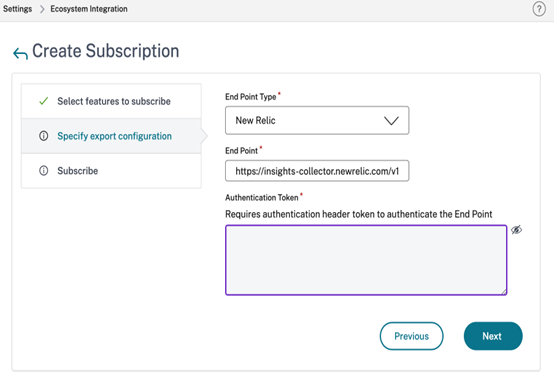Click the 'Create Subscription' heading text
The width and height of the screenshot is (554, 379).
click(x=106, y=51)
